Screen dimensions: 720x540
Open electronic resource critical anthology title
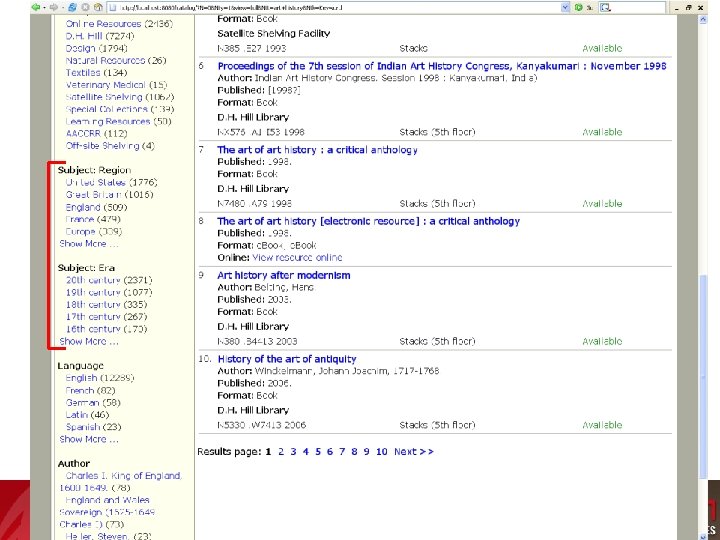pyautogui.click(x=368, y=221)
